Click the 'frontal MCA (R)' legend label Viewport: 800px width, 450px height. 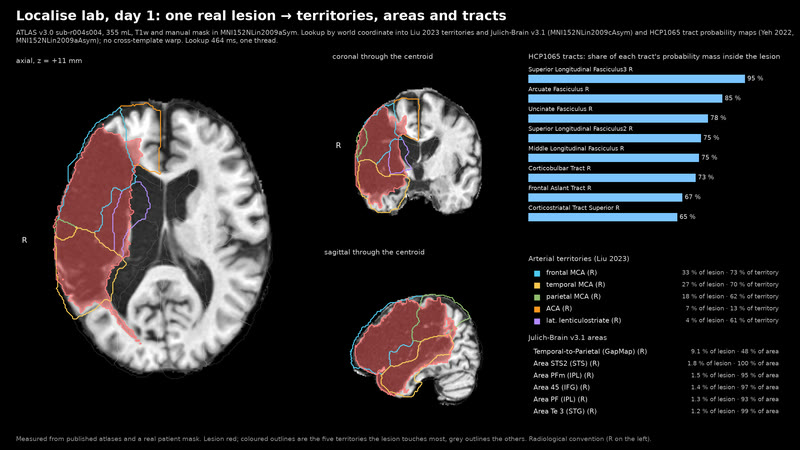click(x=571, y=273)
